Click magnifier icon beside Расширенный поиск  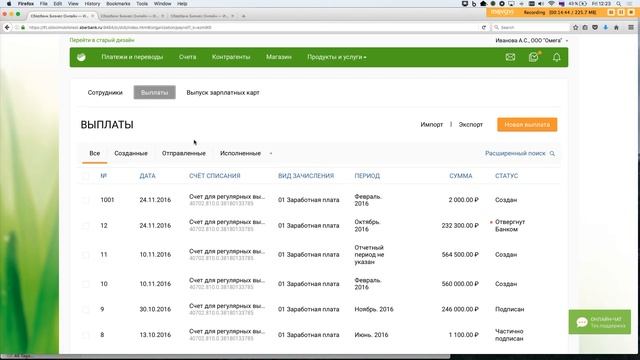[552, 153]
